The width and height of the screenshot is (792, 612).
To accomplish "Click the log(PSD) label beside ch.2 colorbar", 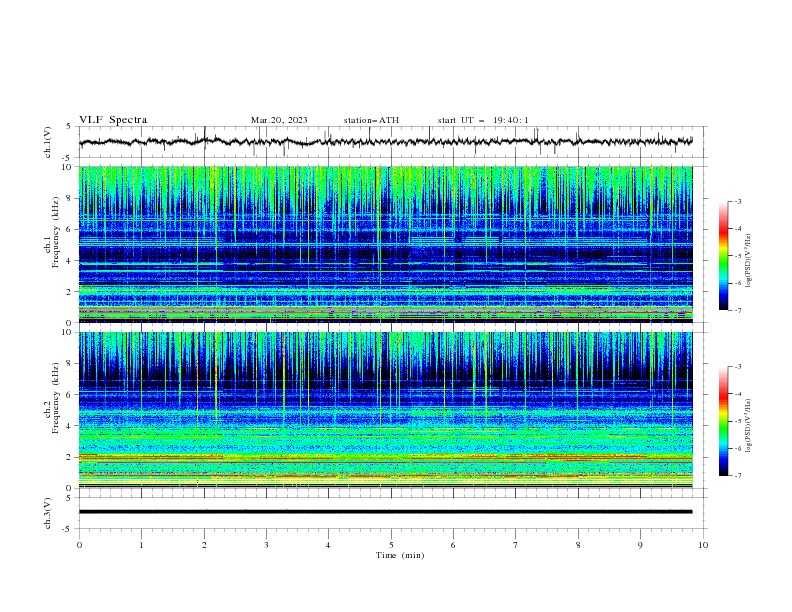I will coord(749,426).
